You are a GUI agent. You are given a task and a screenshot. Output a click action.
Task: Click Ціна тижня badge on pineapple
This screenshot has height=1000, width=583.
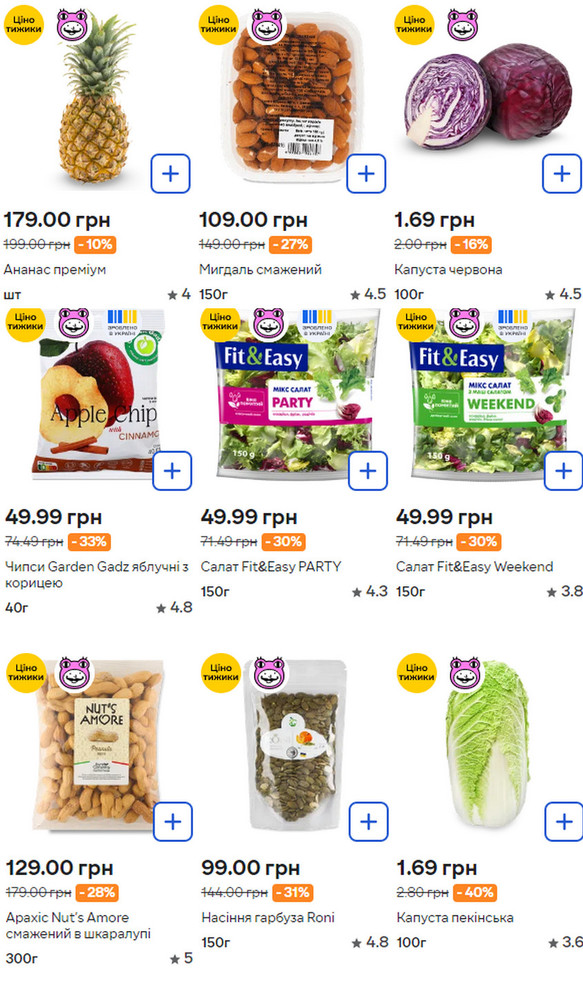pyautogui.click(x=23, y=24)
